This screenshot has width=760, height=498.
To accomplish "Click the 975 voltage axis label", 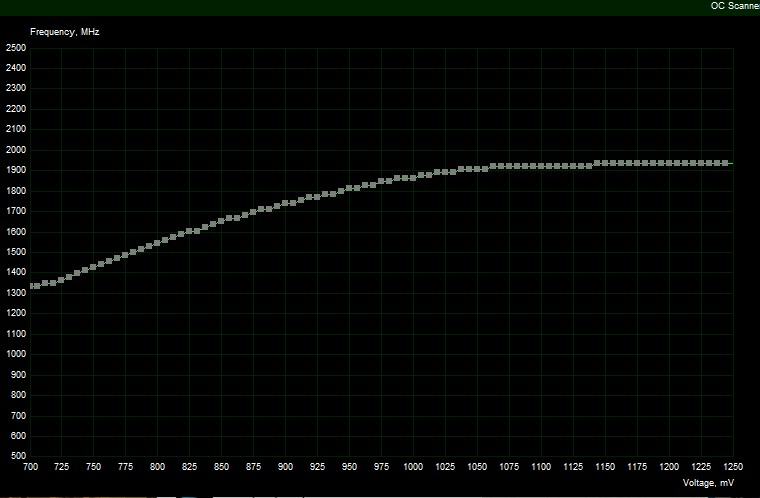I will click(x=381, y=466).
